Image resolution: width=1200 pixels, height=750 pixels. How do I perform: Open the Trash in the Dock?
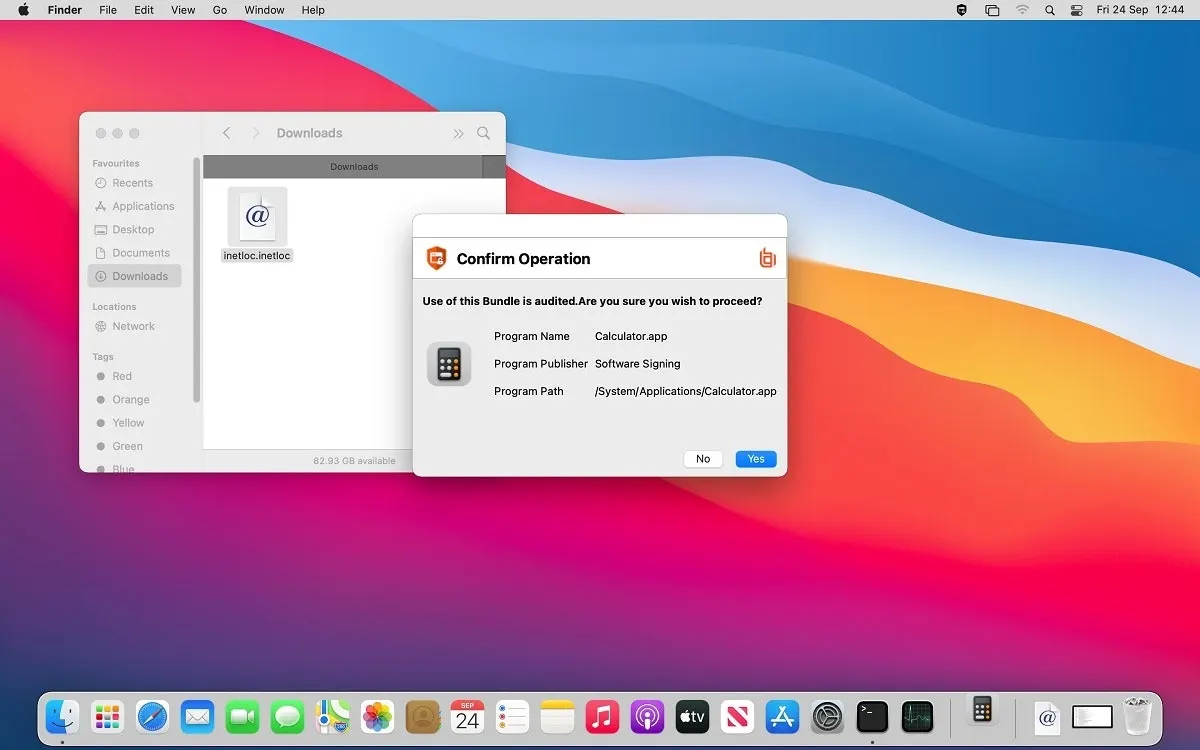coord(1138,716)
